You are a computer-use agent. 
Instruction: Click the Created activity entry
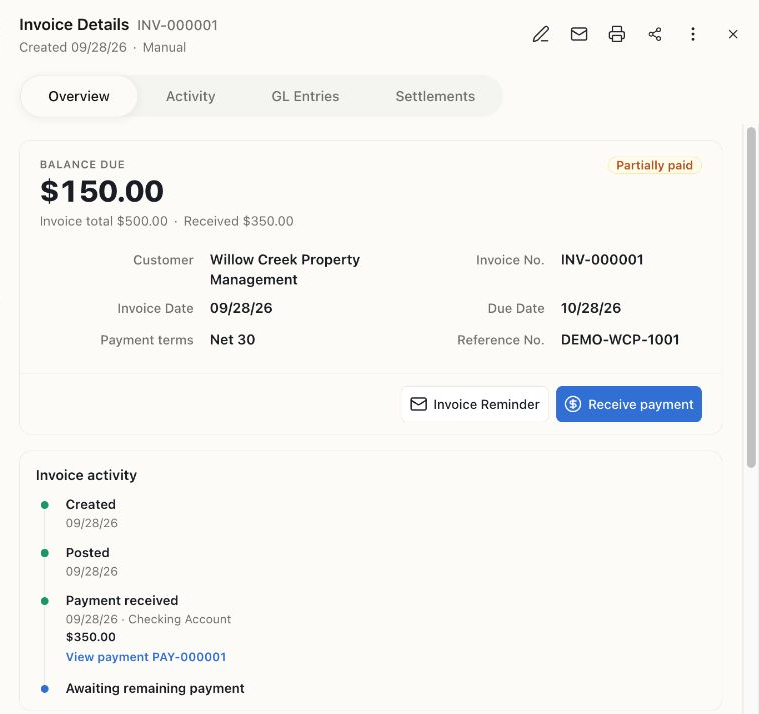(91, 513)
